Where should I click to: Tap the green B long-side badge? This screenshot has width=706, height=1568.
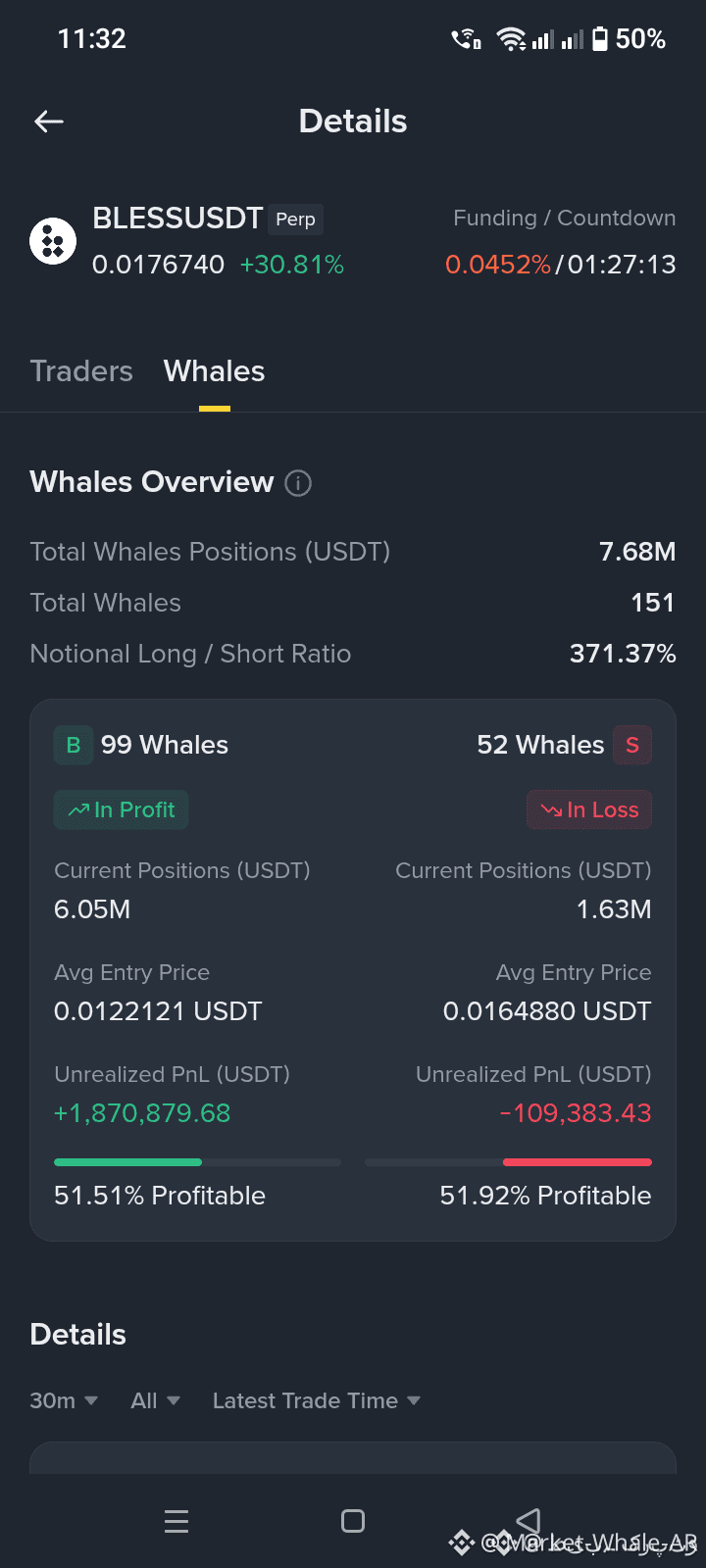click(x=74, y=745)
